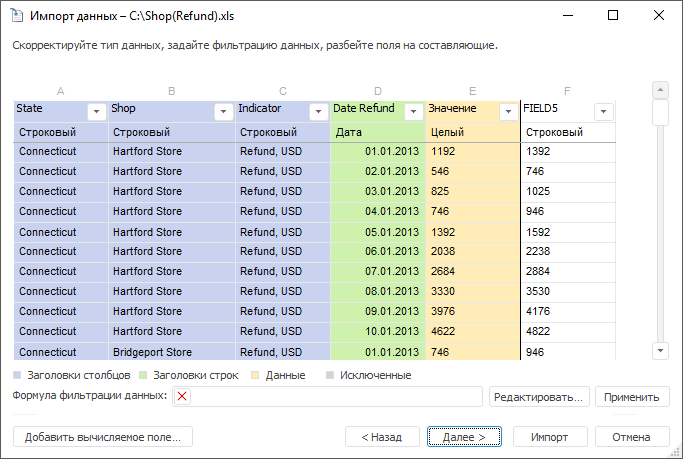The height and width of the screenshot is (459, 683).
Task: Expand the Indicator column dropdown
Action: click(318, 112)
